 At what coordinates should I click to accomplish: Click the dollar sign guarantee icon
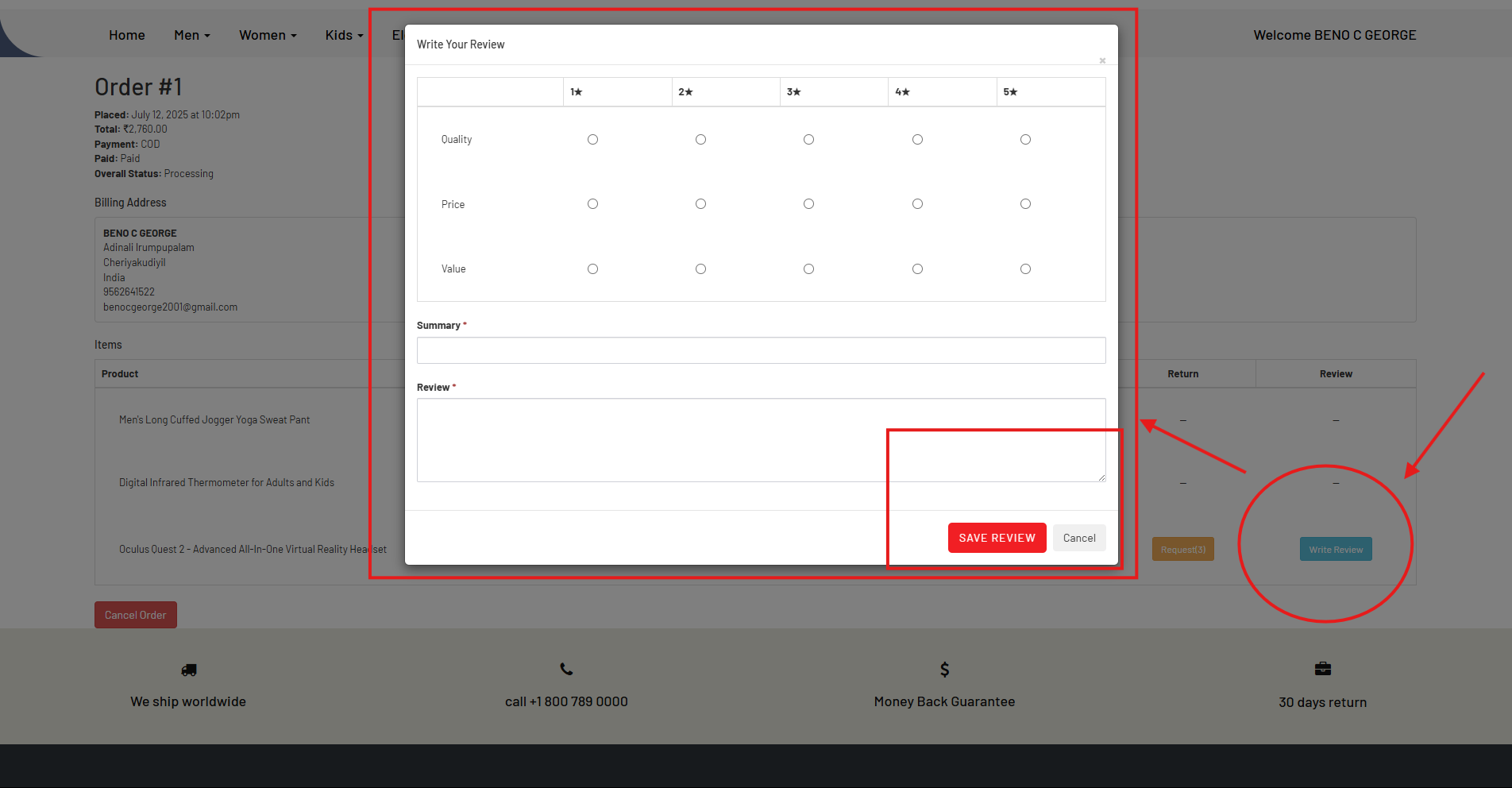coord(944,669)
